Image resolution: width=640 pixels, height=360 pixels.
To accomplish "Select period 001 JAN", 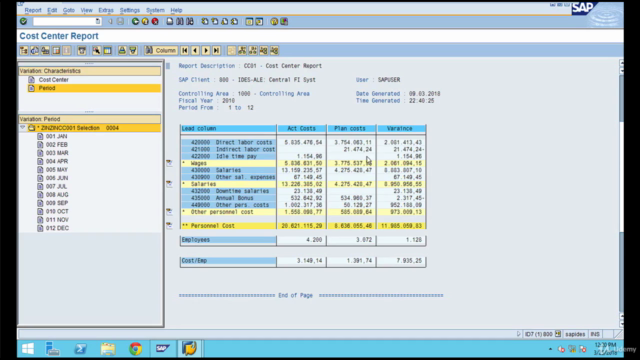I will coord(56,136).
